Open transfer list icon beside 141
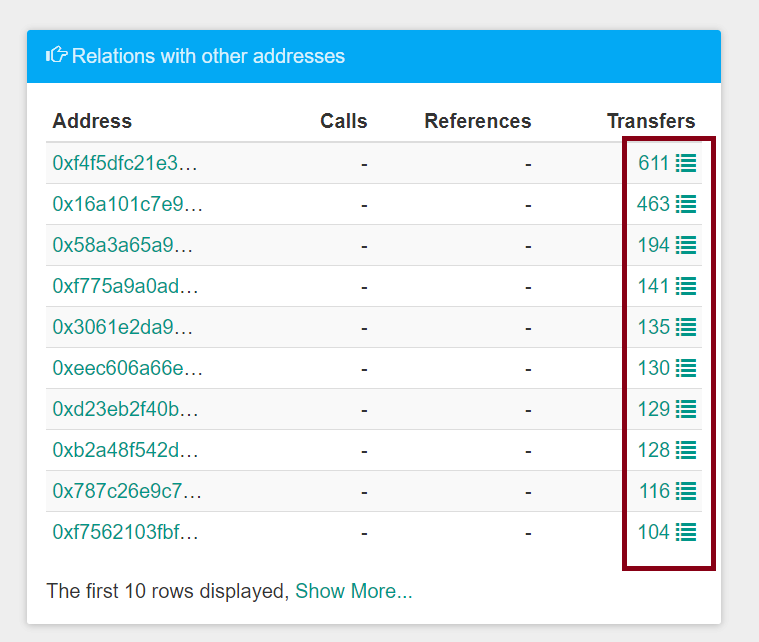The height and width of the screenshot is (642, 759). click(x=686, y=286)
